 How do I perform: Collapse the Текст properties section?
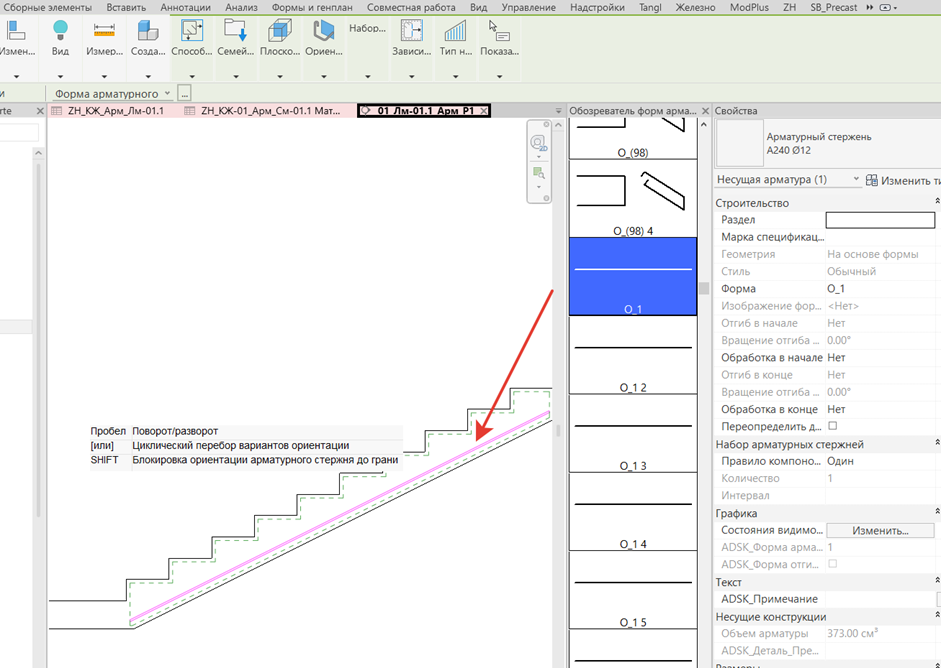[937, 582]
